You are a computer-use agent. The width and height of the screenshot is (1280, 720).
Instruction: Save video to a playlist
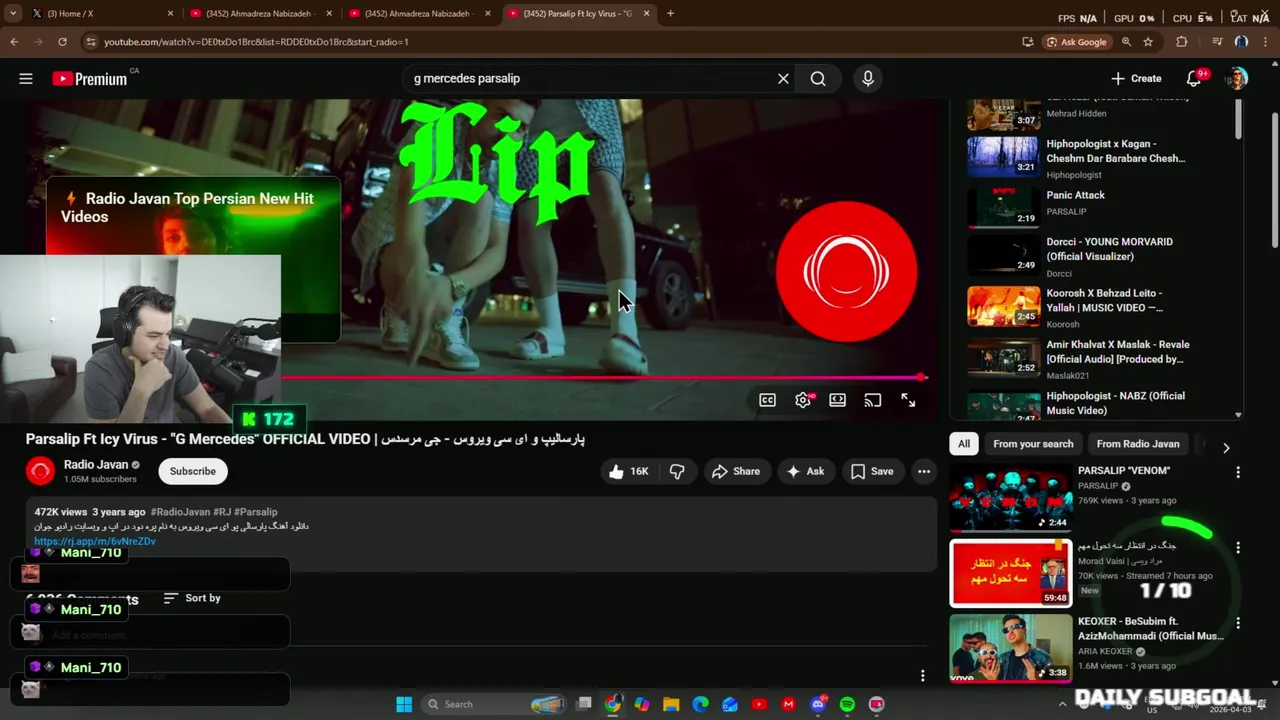click(872, 471)
